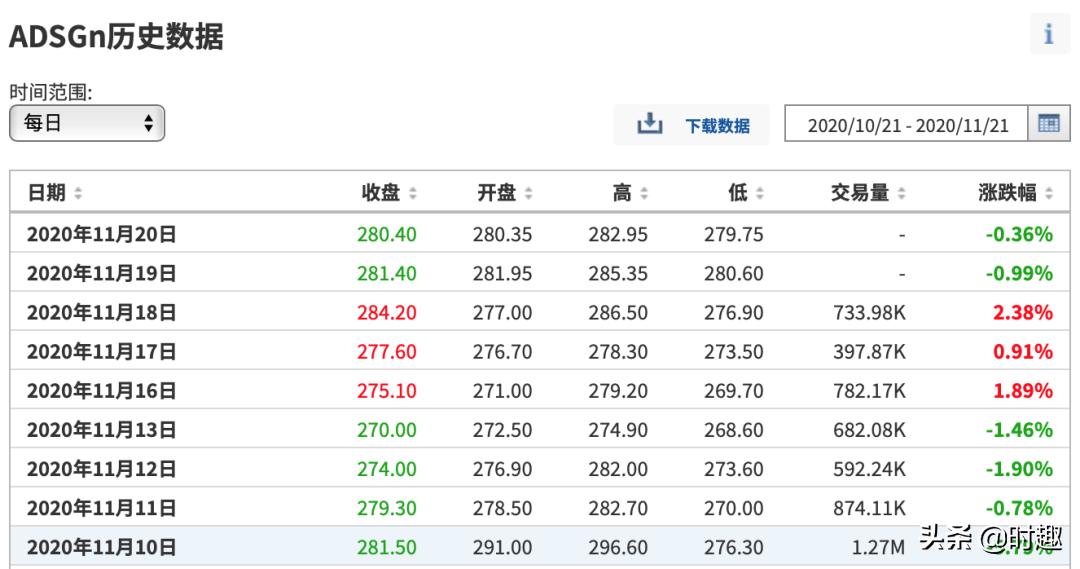Screen dimensions: 1080x569
Task: Select the row date 2020年11月10日
Action: 101,548
